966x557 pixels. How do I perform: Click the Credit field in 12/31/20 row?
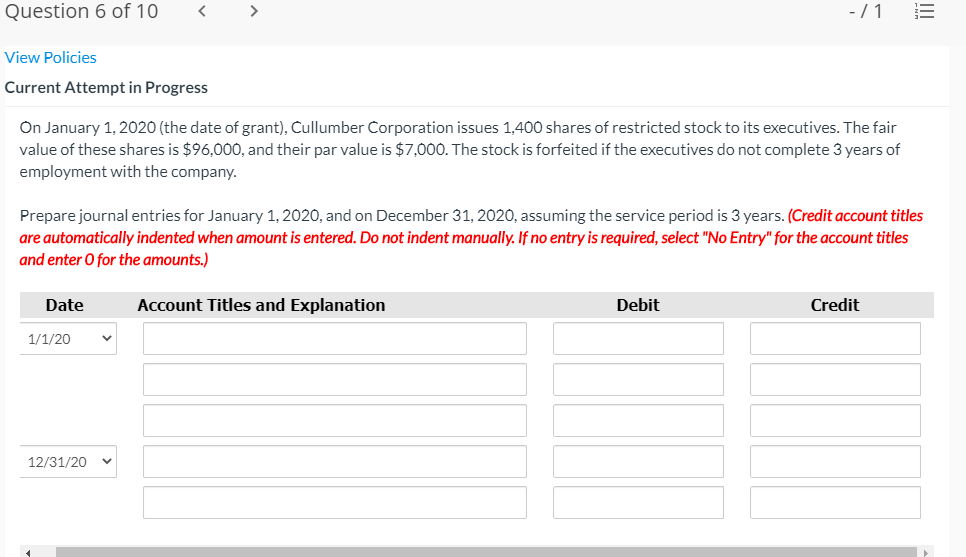835,461
